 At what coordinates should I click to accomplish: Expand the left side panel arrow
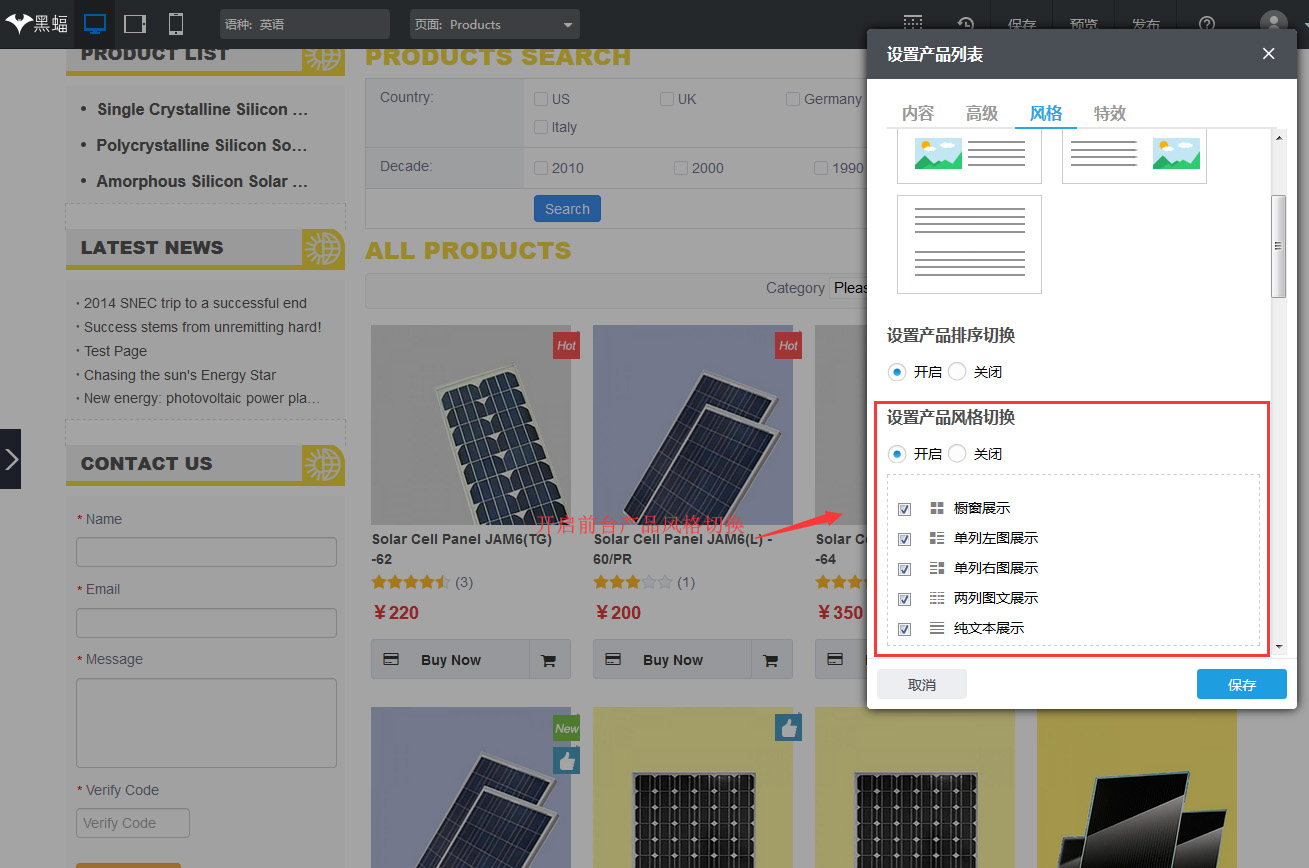coord(11,459)
